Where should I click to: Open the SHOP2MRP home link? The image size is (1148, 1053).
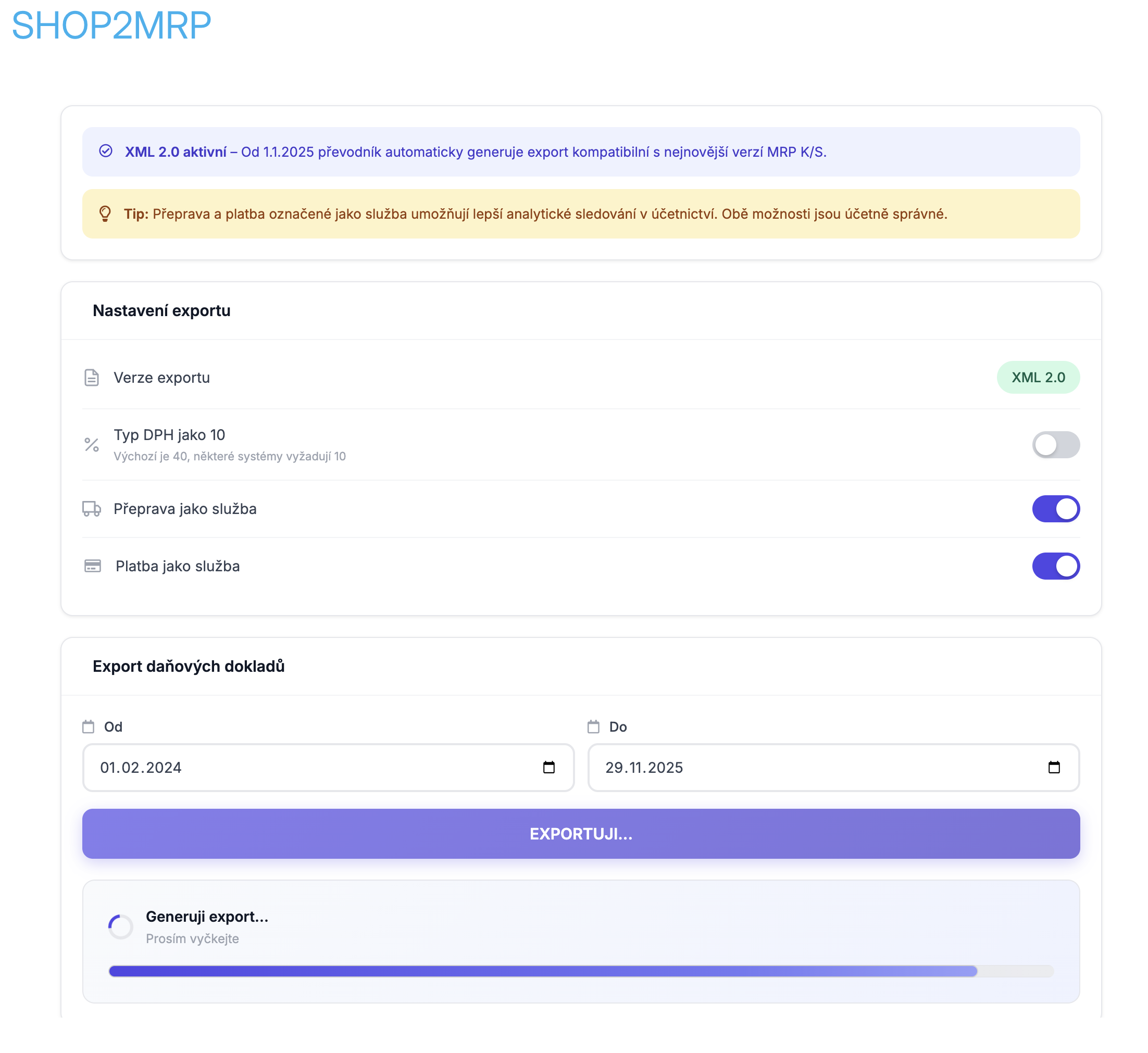point(111,26)
